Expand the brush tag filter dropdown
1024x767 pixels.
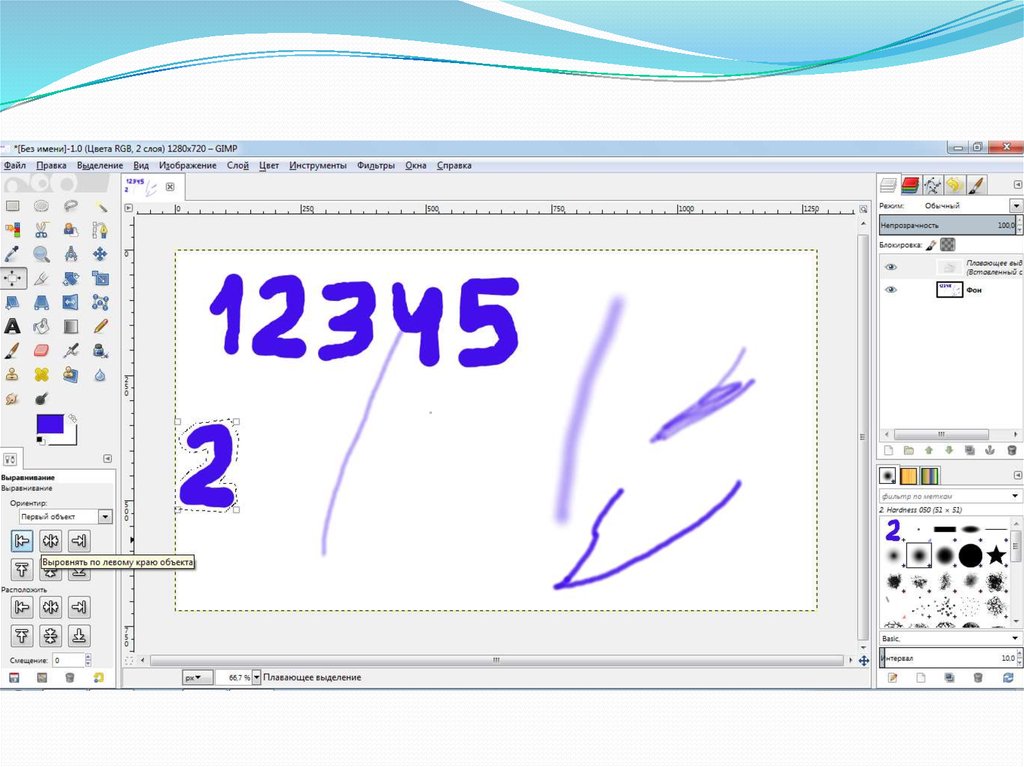[x=1015, y=496]
